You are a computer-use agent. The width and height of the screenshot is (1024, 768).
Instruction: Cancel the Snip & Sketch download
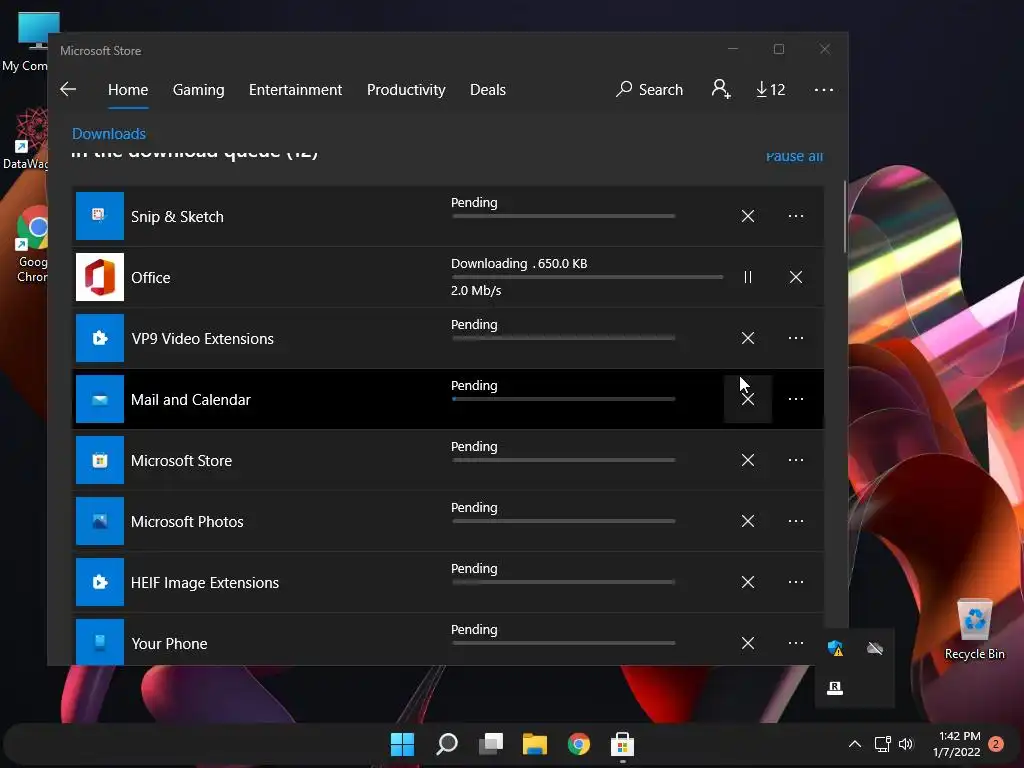(x=748, y=216)
